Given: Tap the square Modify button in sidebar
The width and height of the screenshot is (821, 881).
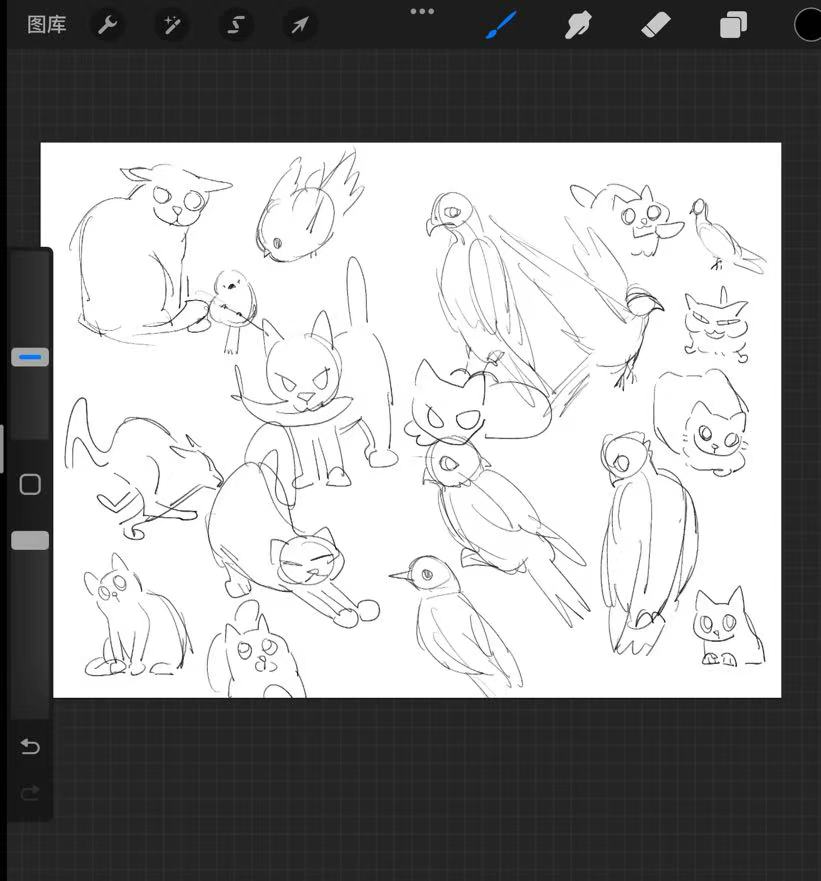Looking at the screenshot, I should point(30,485).
